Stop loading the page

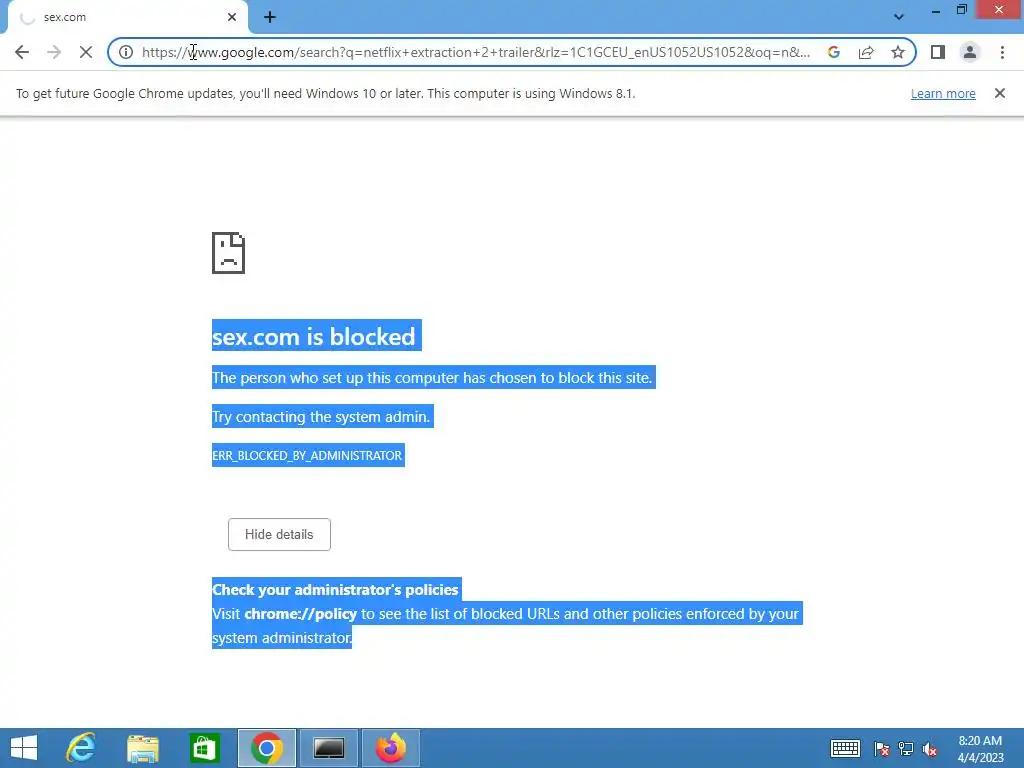click(x=86, y=52)
